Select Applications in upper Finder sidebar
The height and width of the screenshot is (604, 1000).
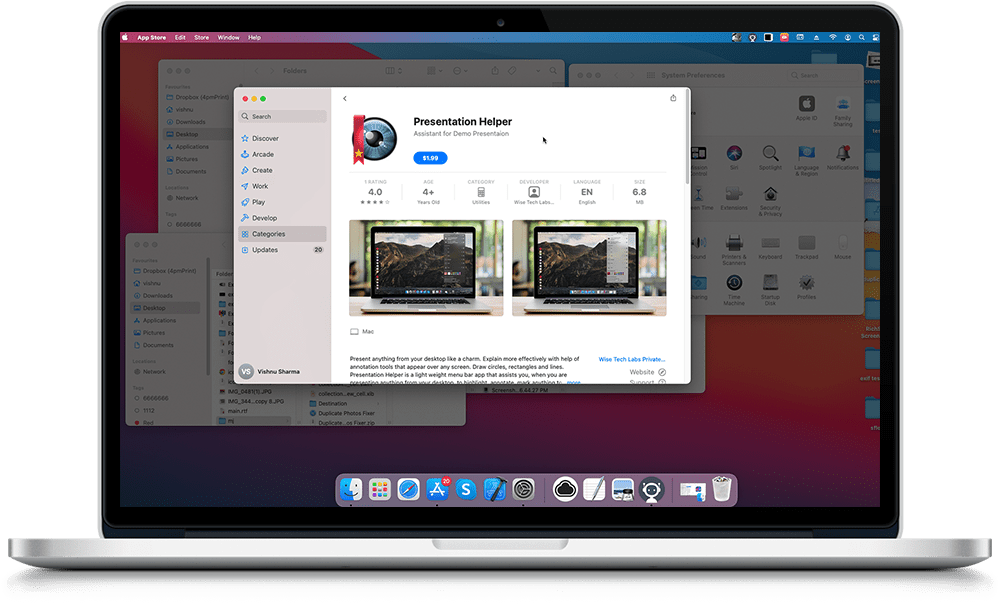192,147
